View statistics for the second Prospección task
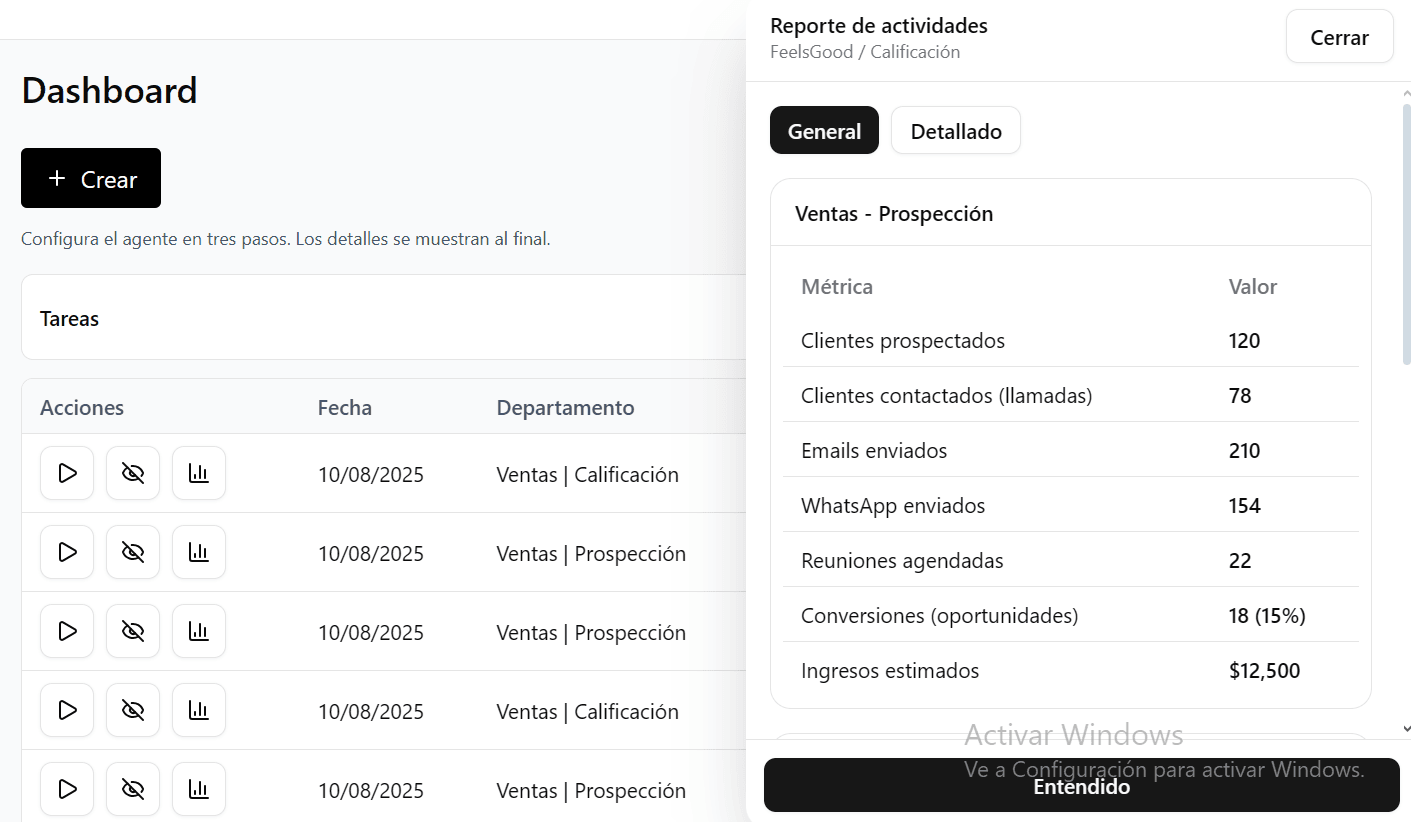This screenshot has height=822, width=1411. [199, 631]
